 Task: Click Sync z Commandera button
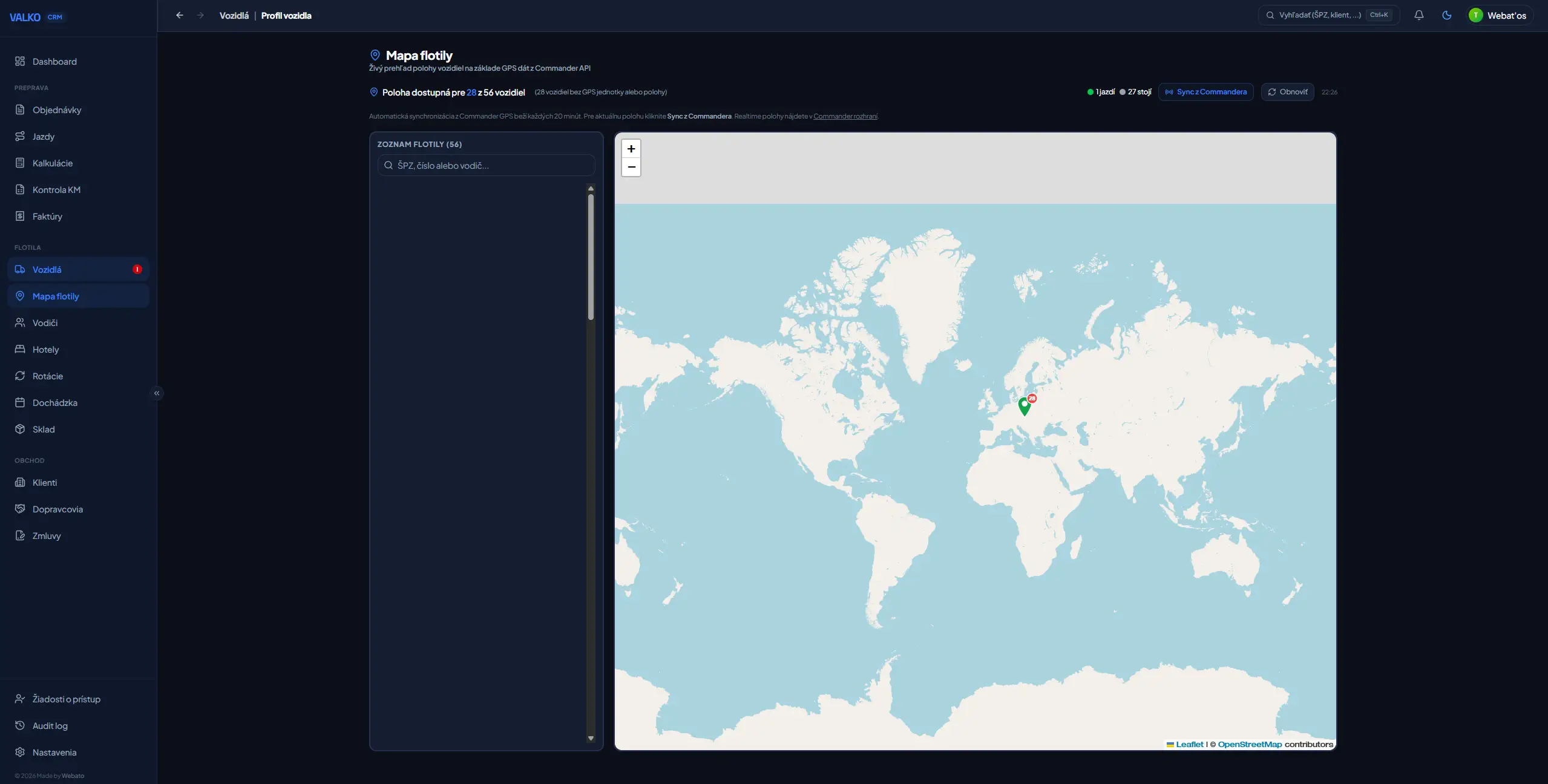tap(1206, 92)
